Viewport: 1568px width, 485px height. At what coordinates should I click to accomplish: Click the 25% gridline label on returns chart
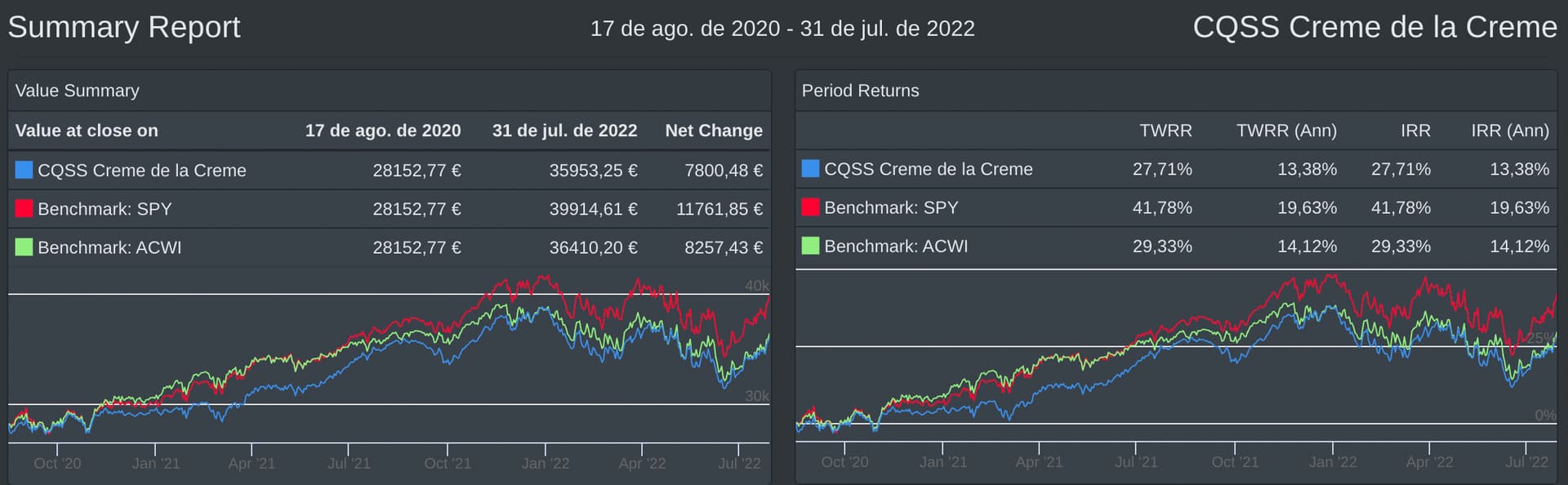1542,338
